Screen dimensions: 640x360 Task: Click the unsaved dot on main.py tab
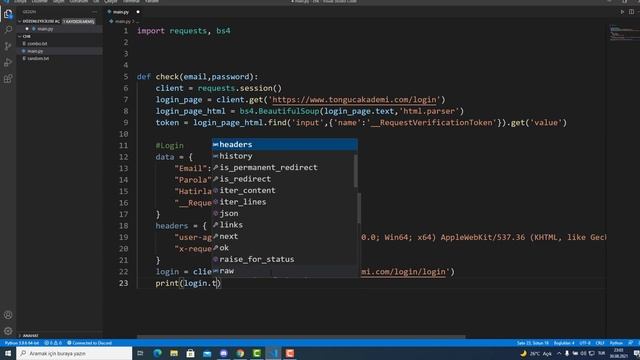(x=138, y=12)
